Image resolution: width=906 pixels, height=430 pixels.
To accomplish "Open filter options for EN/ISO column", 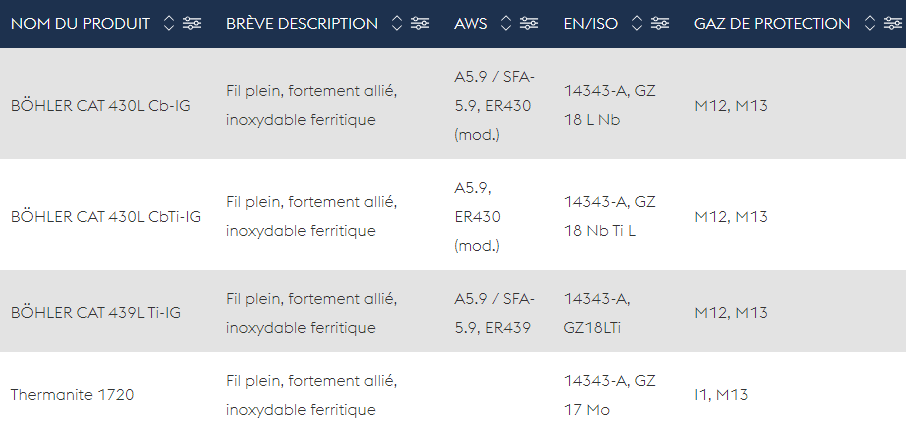I will 660,24.
